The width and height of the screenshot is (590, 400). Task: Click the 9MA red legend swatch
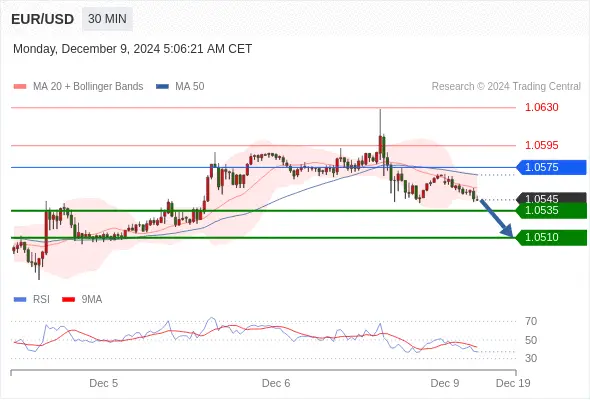point(68,300)
